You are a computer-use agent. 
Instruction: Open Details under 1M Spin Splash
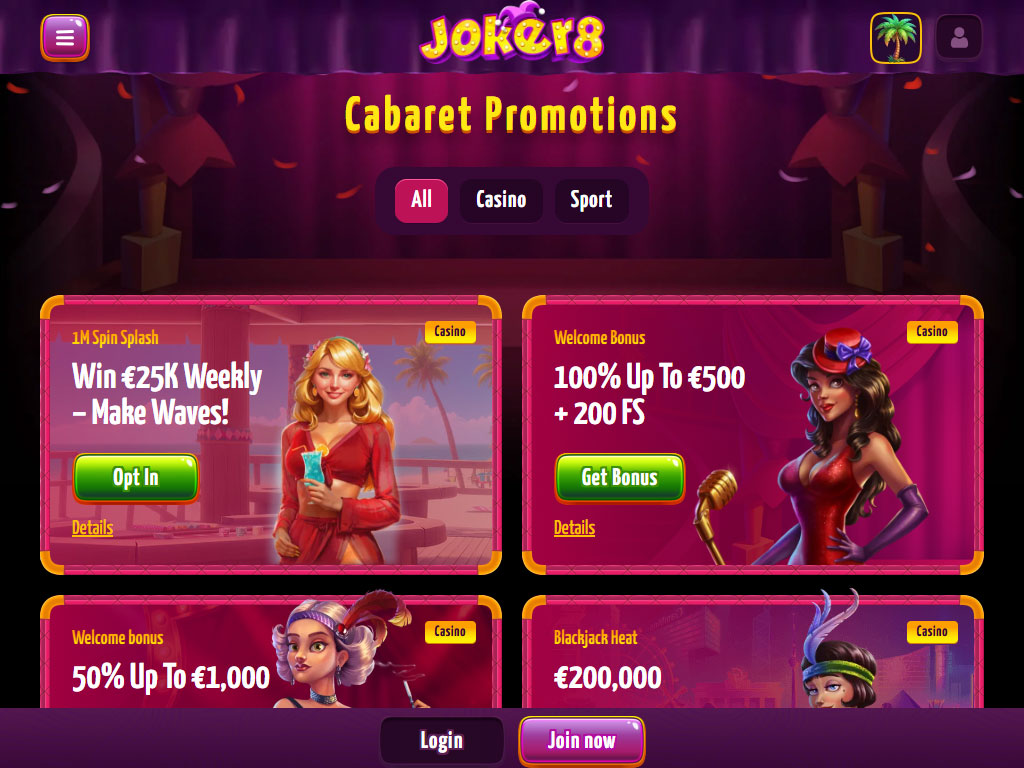click(93, 528)
